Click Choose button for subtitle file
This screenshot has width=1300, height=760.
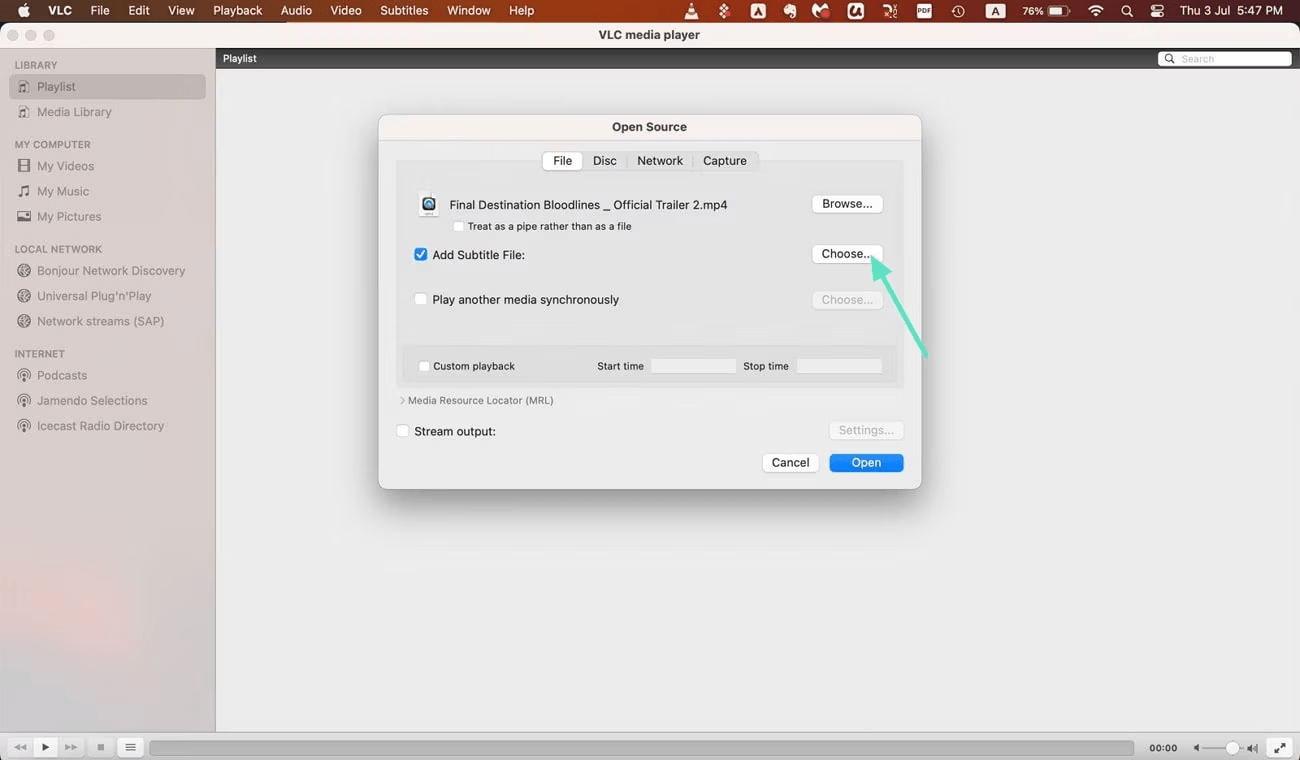[846, 254]
